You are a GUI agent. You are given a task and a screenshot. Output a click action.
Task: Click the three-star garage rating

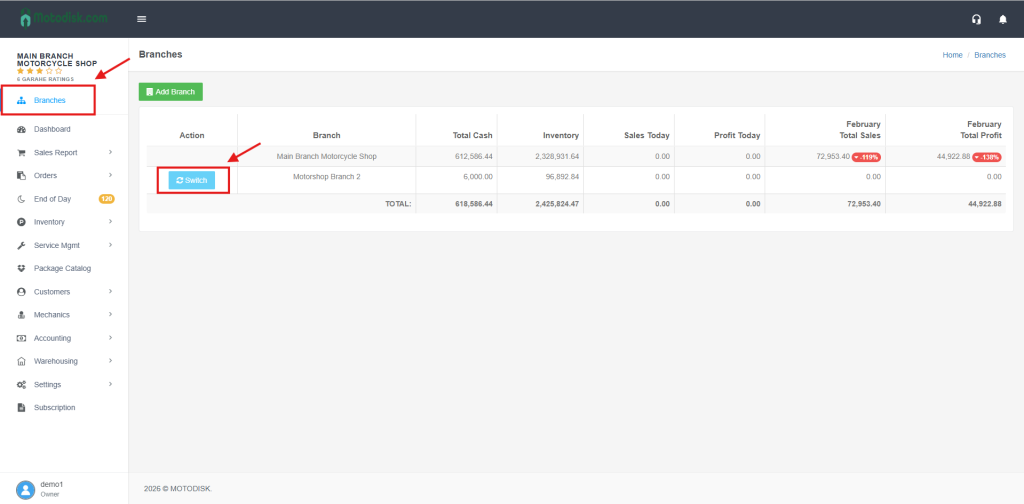pos(39,71)
